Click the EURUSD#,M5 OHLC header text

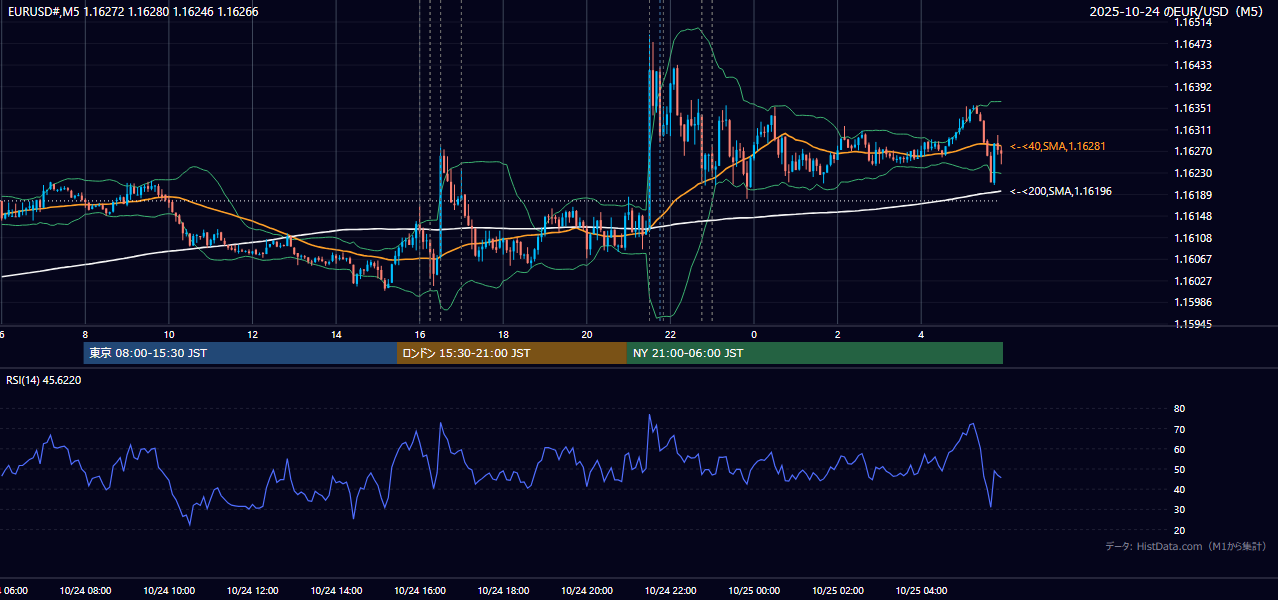pyautogui.click(x=132, y=12)
